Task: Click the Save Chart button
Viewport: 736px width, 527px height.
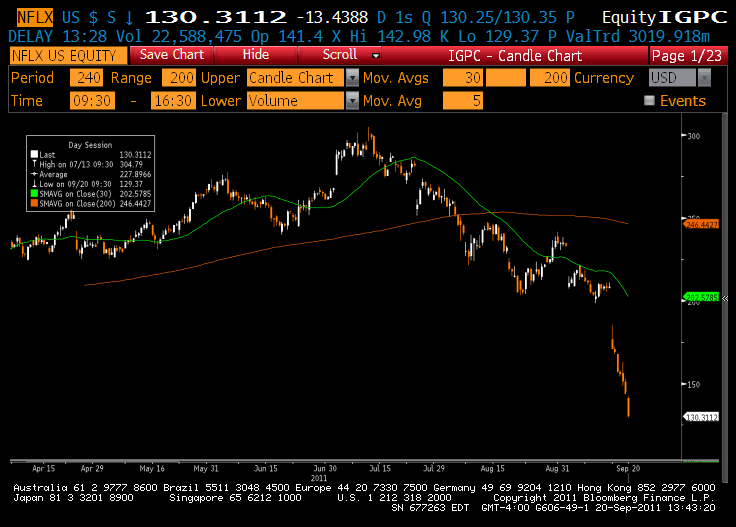Action: (x=172, y=55)
